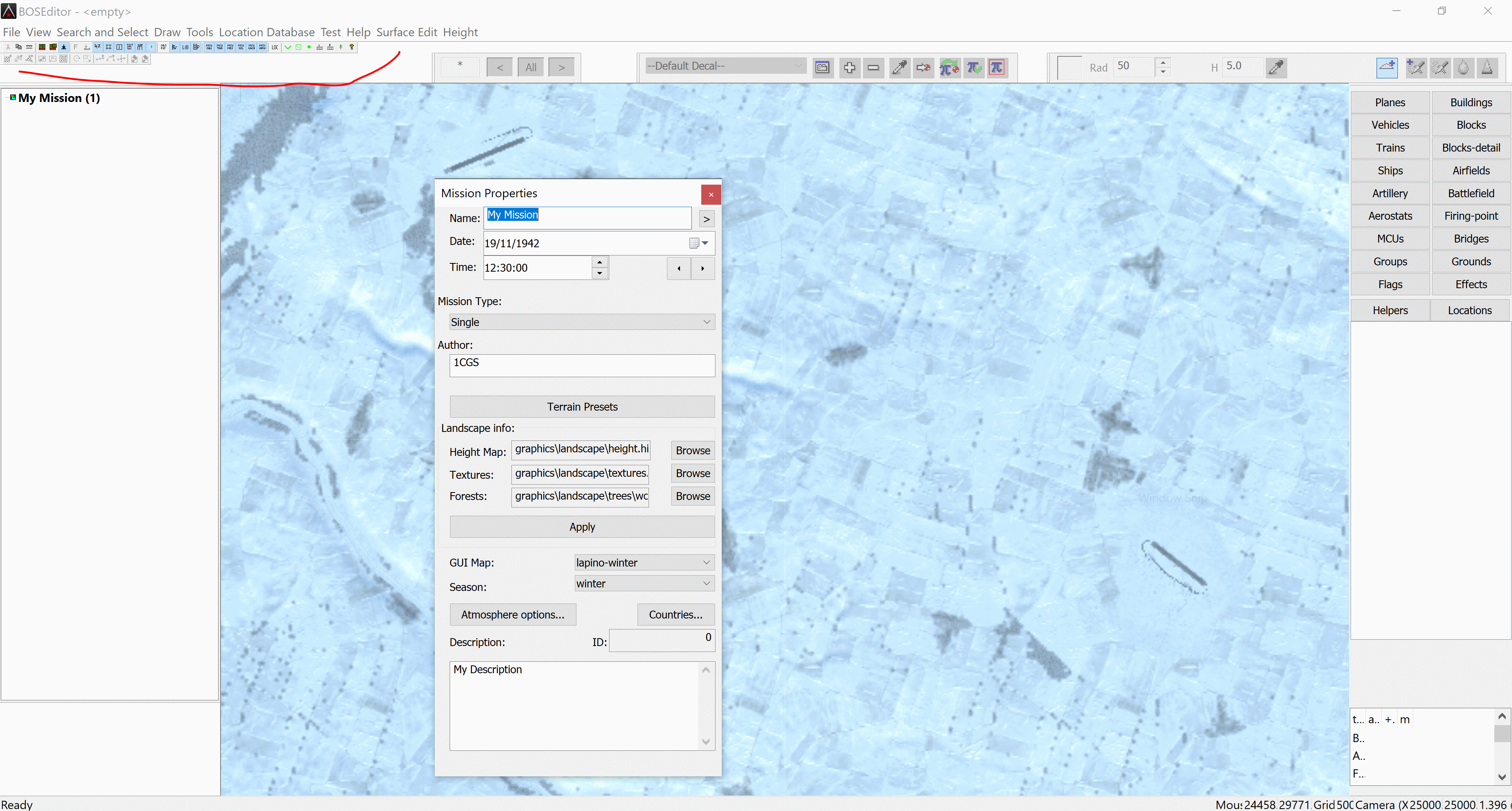Open the Mission Type dropdown
Image resolution: width=1512 pixels, height=811 pixels.
(581, 322)
